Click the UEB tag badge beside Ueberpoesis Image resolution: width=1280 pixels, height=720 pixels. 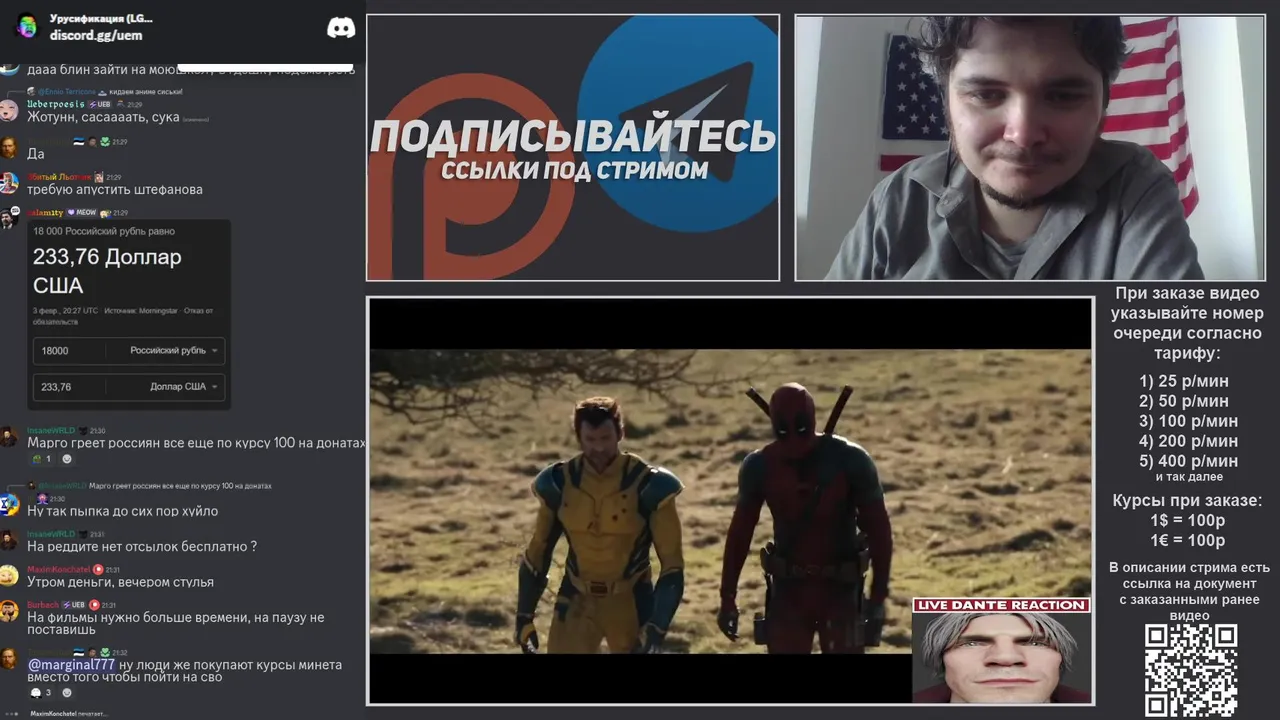[x=100, y=104]
